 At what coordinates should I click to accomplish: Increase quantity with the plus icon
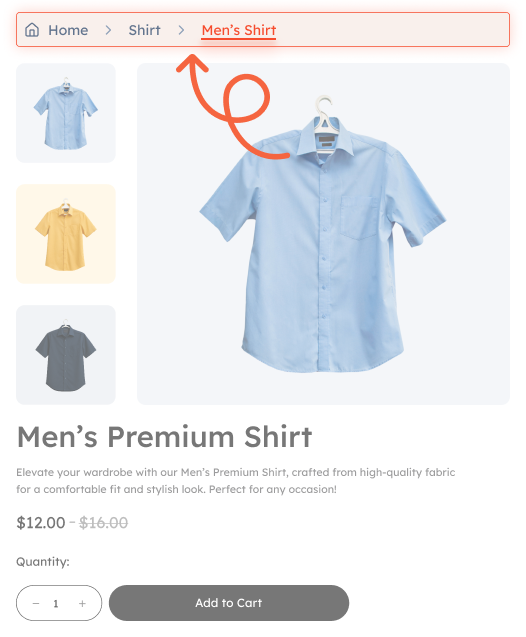pyautogui.click(x=82, y=603)
